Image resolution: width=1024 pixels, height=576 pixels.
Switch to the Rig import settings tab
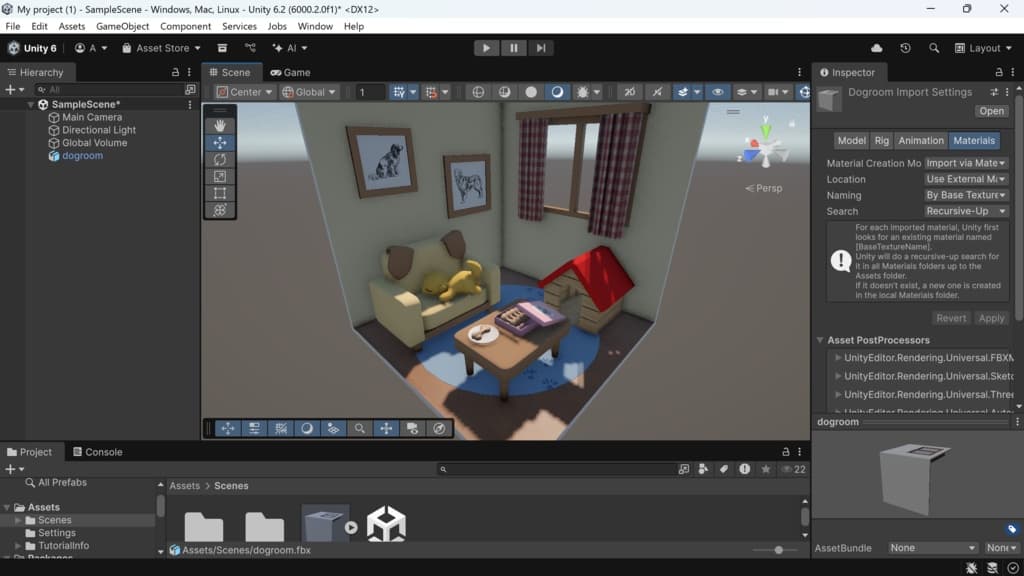click(881, 141)
